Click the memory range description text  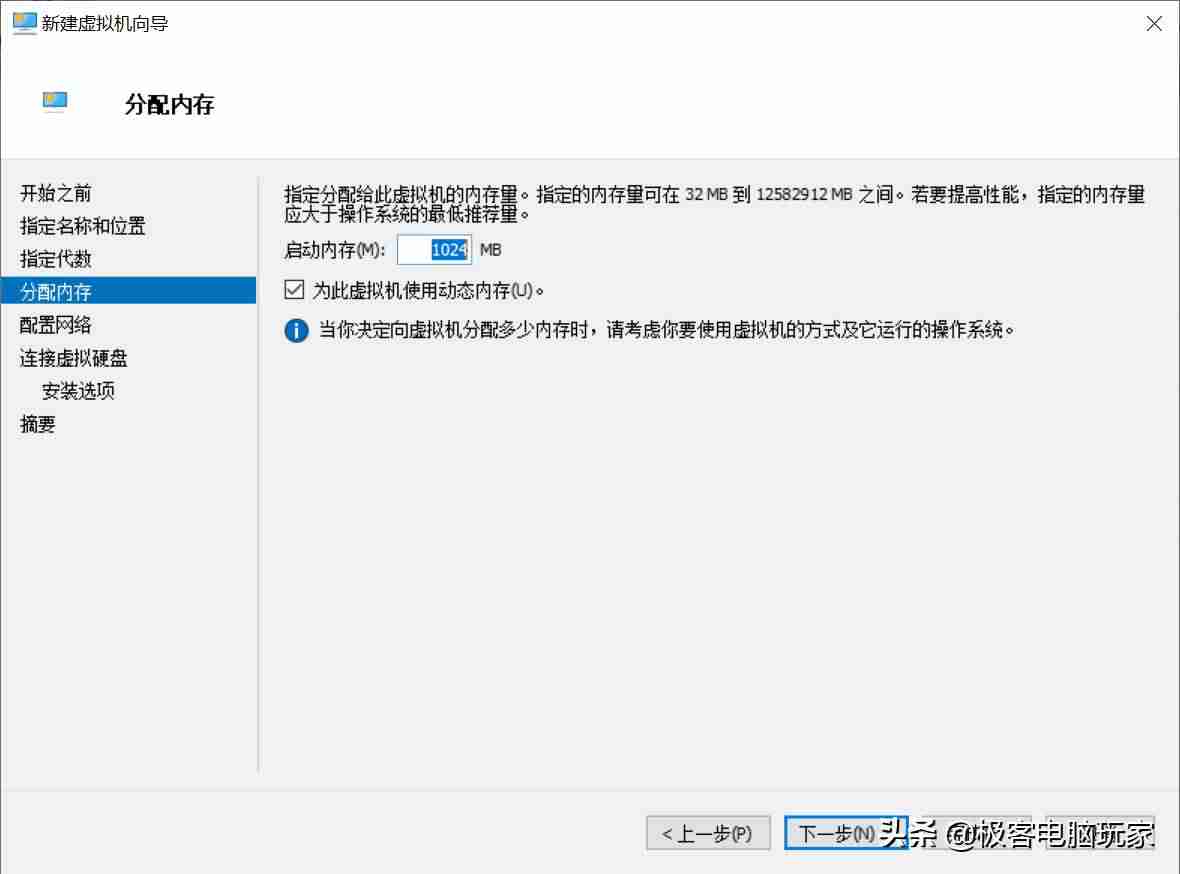(714, 204)
